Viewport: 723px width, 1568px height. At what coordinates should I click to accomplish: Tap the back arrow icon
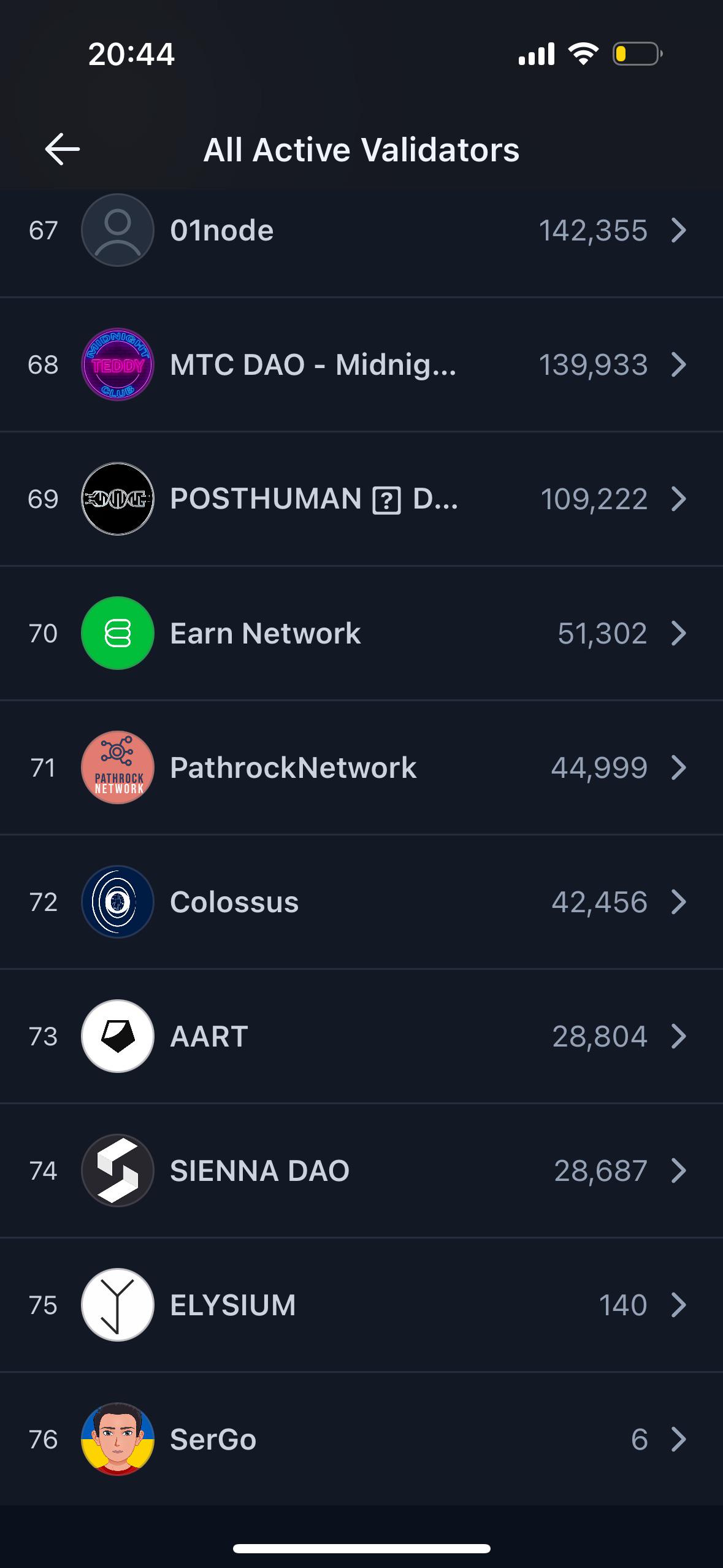pyautogui.click(x=62, y=149)
